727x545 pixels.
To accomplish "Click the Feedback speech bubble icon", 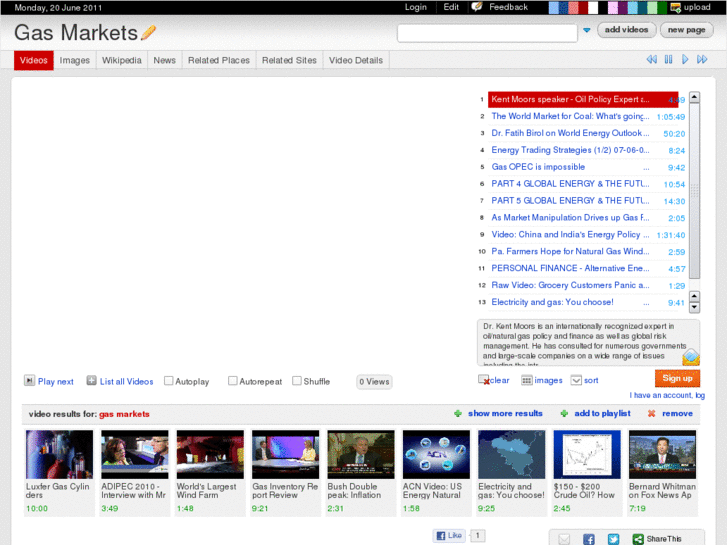I will [x=477, y=7].
